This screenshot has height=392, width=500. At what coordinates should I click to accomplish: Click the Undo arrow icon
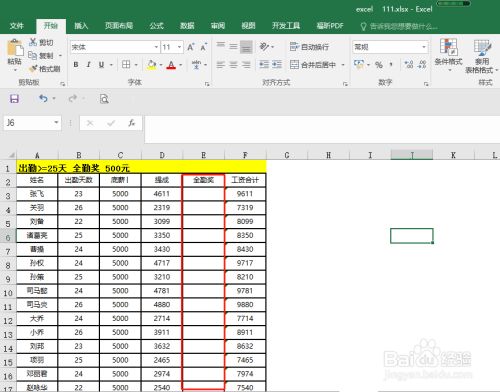click(43, 99)
